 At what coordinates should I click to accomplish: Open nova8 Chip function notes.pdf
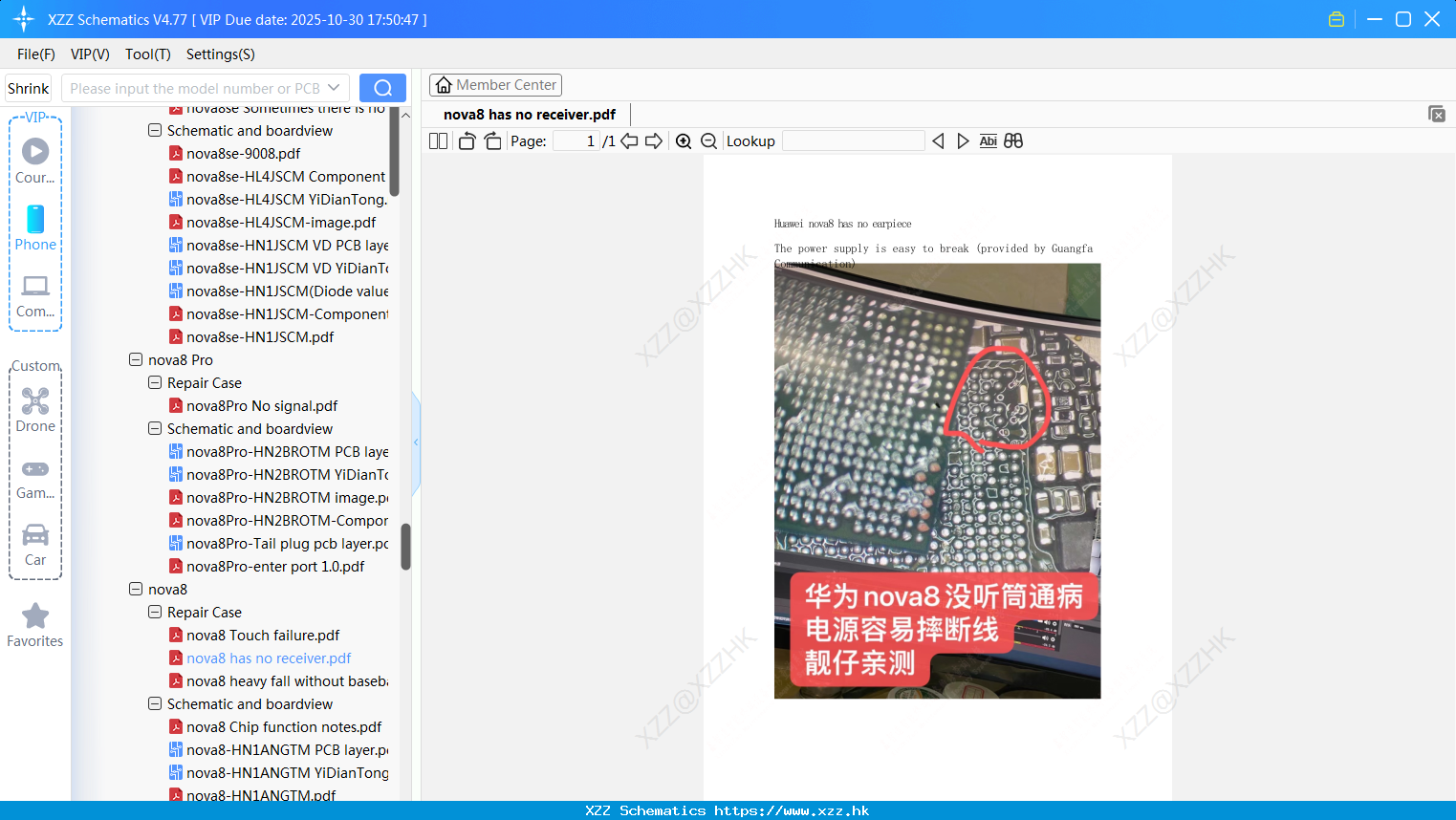284,727
